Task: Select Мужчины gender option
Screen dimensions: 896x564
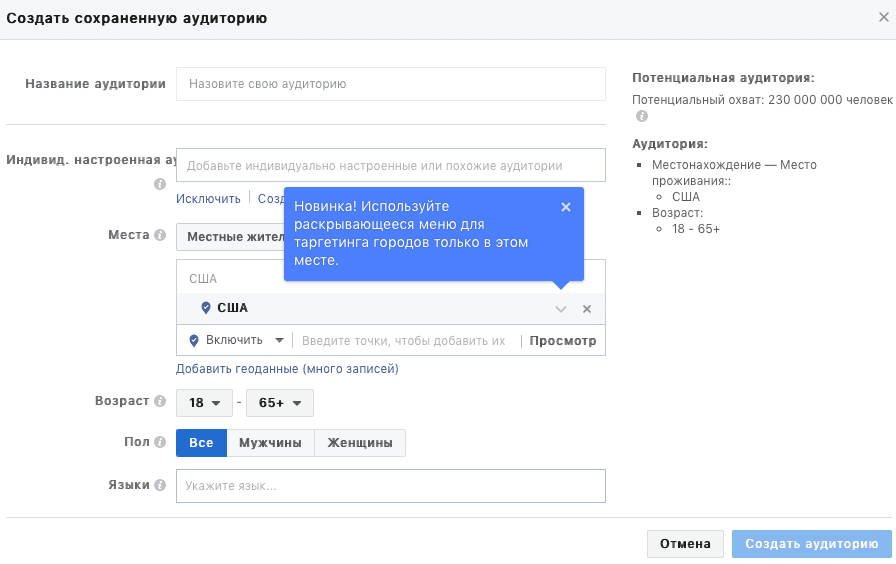Action: [270, 443]
